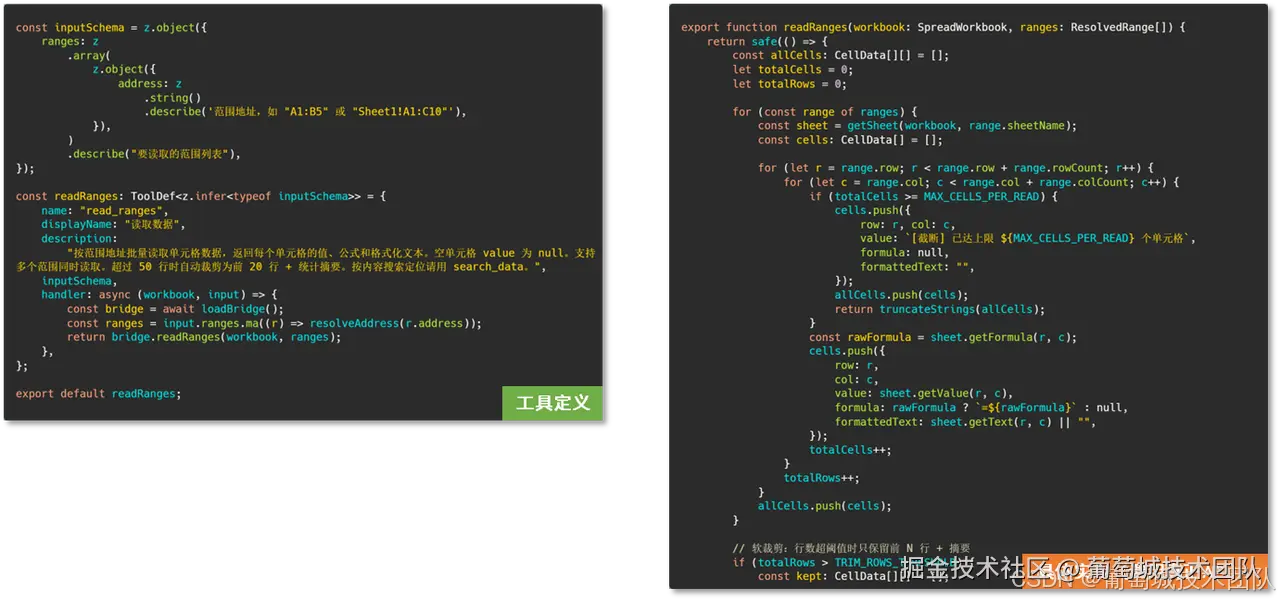Click the 'if (totalCells >= MAX_CELLS_PER_READ)' line

933,196
